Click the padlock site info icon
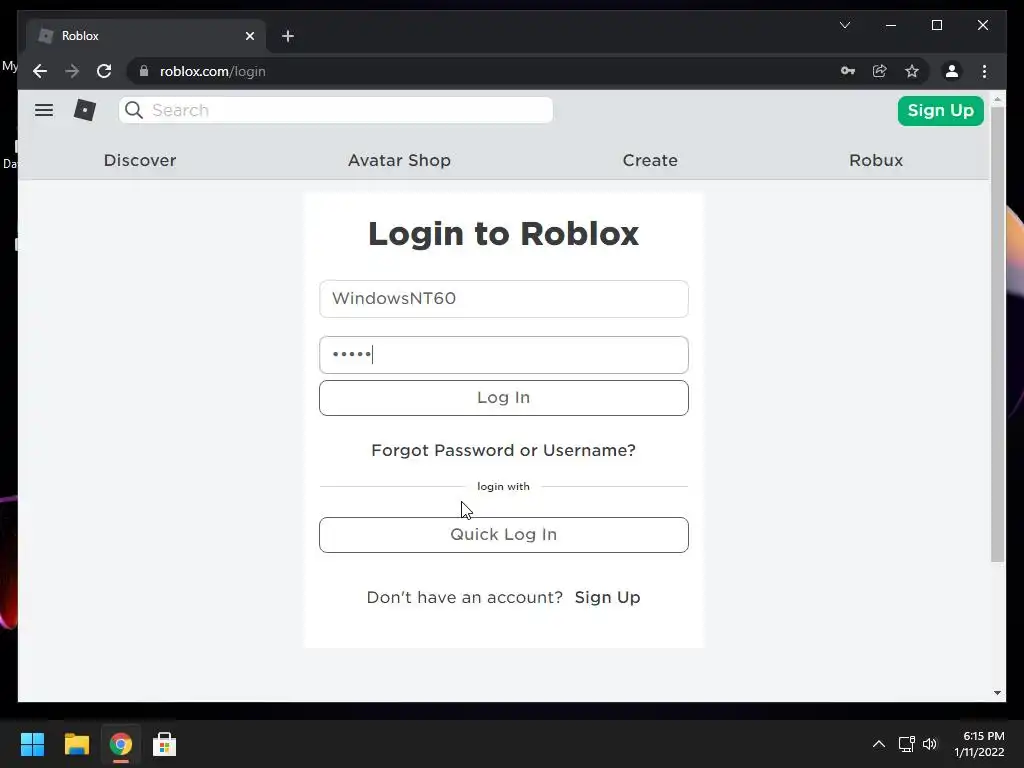 pos(144,71)
